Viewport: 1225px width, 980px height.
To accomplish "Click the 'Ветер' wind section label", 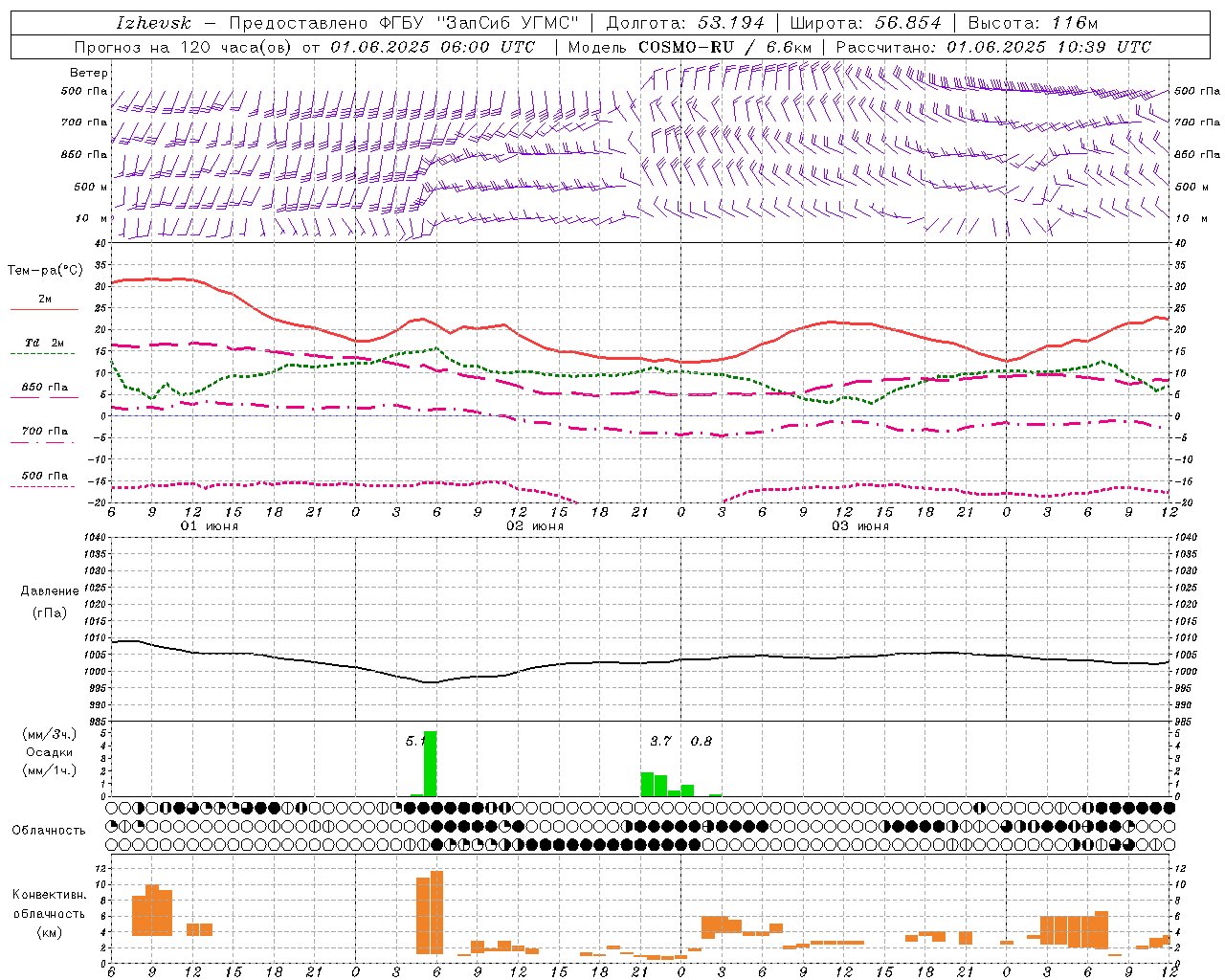I will tap(88, 73).
